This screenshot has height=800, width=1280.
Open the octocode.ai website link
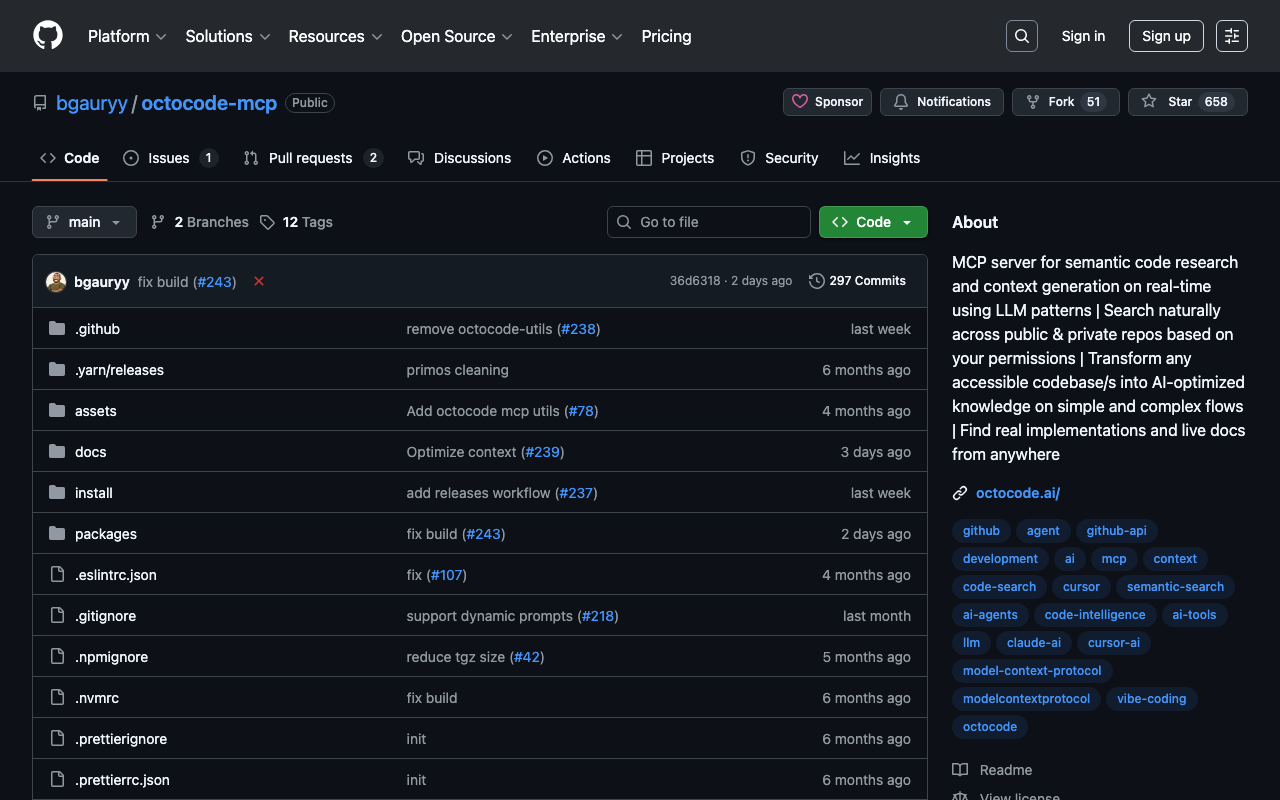(x=1017, y=493)
